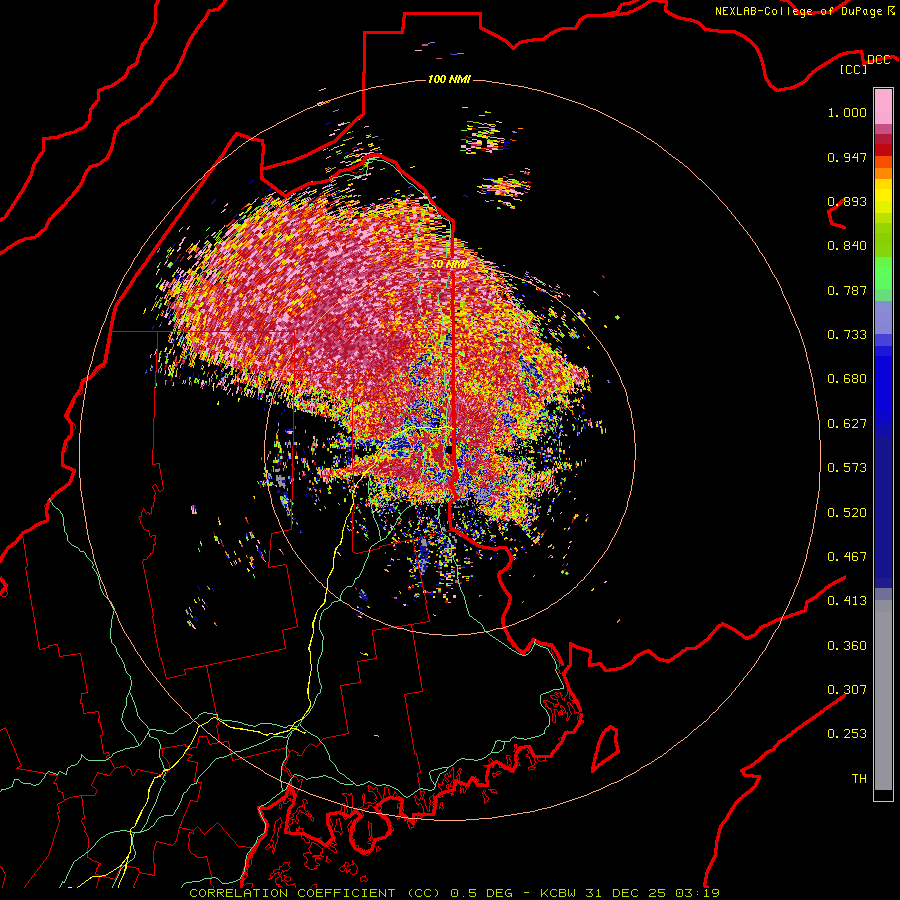The image size is (900, 900).
Task: Click the 0.360 value on color scale
Action: (847, 646)
